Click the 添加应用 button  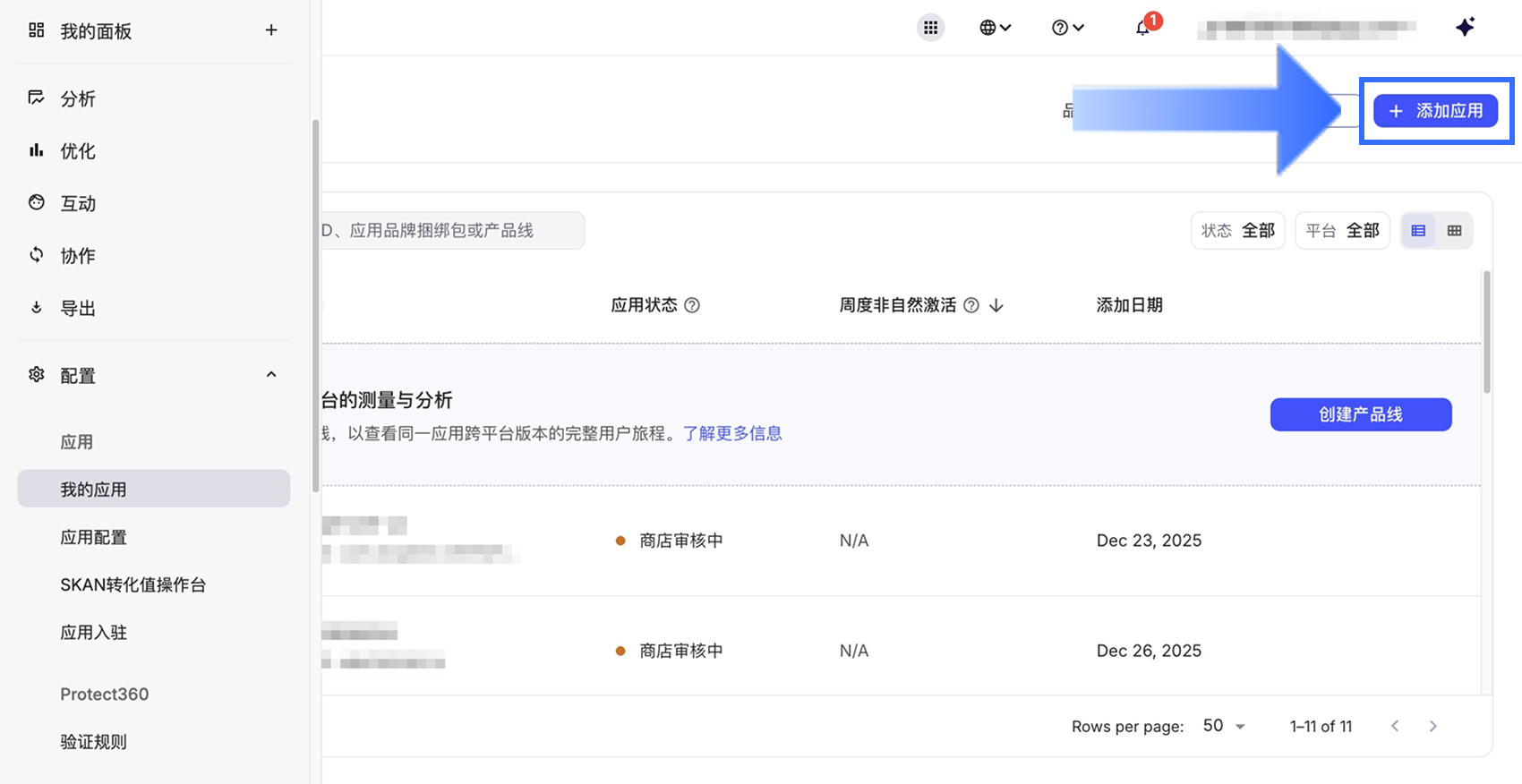pos(1435,111)
